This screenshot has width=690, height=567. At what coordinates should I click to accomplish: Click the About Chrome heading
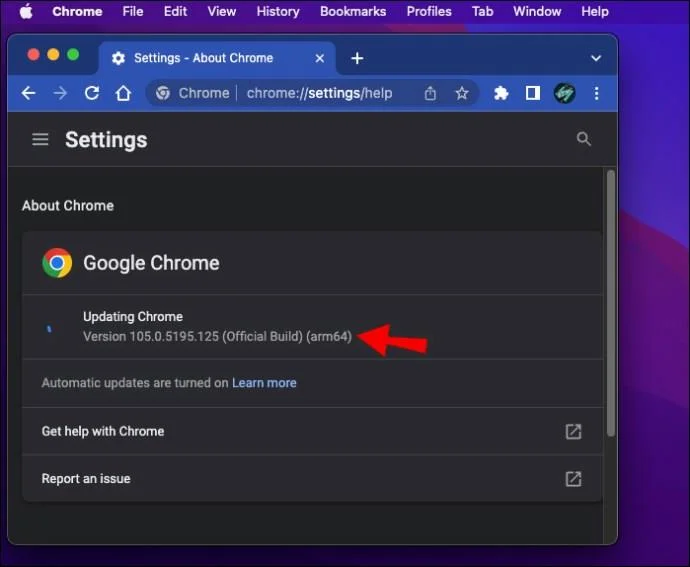68,206
